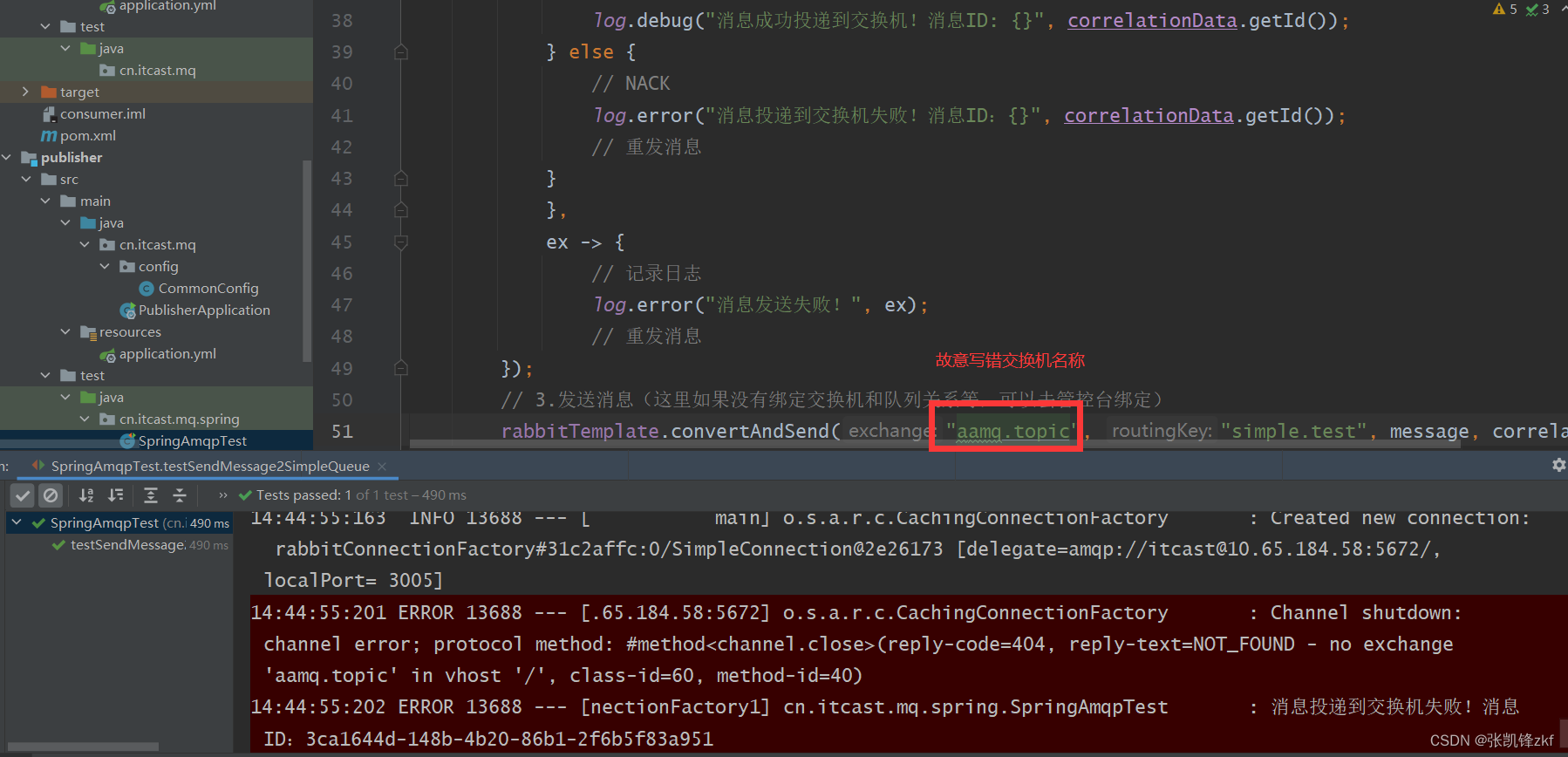Sort test results alphabetically
1568x757 pixels.
pyautogui.click(x=86, y=495)
